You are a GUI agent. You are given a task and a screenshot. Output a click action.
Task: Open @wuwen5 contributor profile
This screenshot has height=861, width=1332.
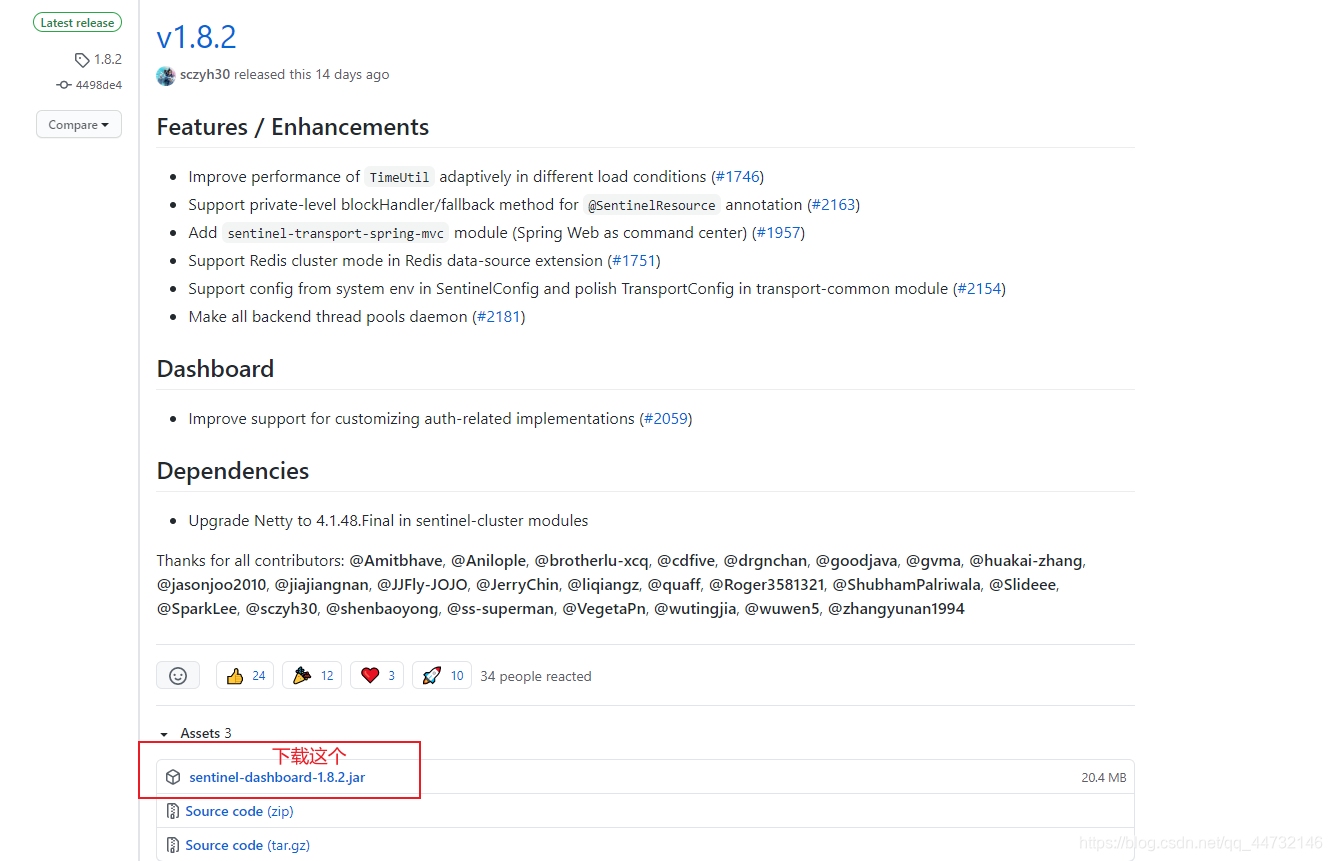point(782,609)
